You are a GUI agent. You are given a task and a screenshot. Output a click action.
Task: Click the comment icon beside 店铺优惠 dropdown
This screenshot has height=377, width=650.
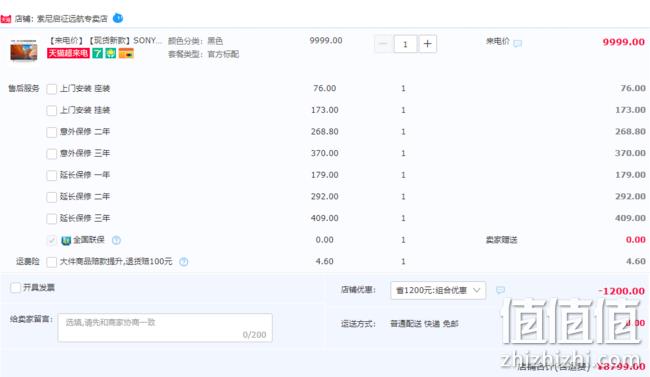click(500, 290)
